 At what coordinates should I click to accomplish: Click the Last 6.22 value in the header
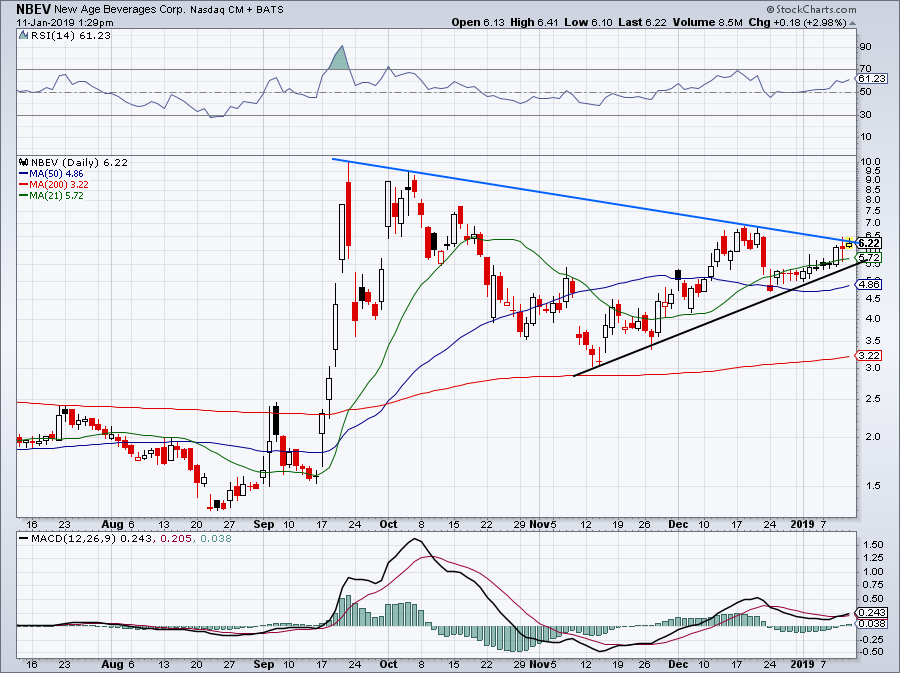coord(642,22)
